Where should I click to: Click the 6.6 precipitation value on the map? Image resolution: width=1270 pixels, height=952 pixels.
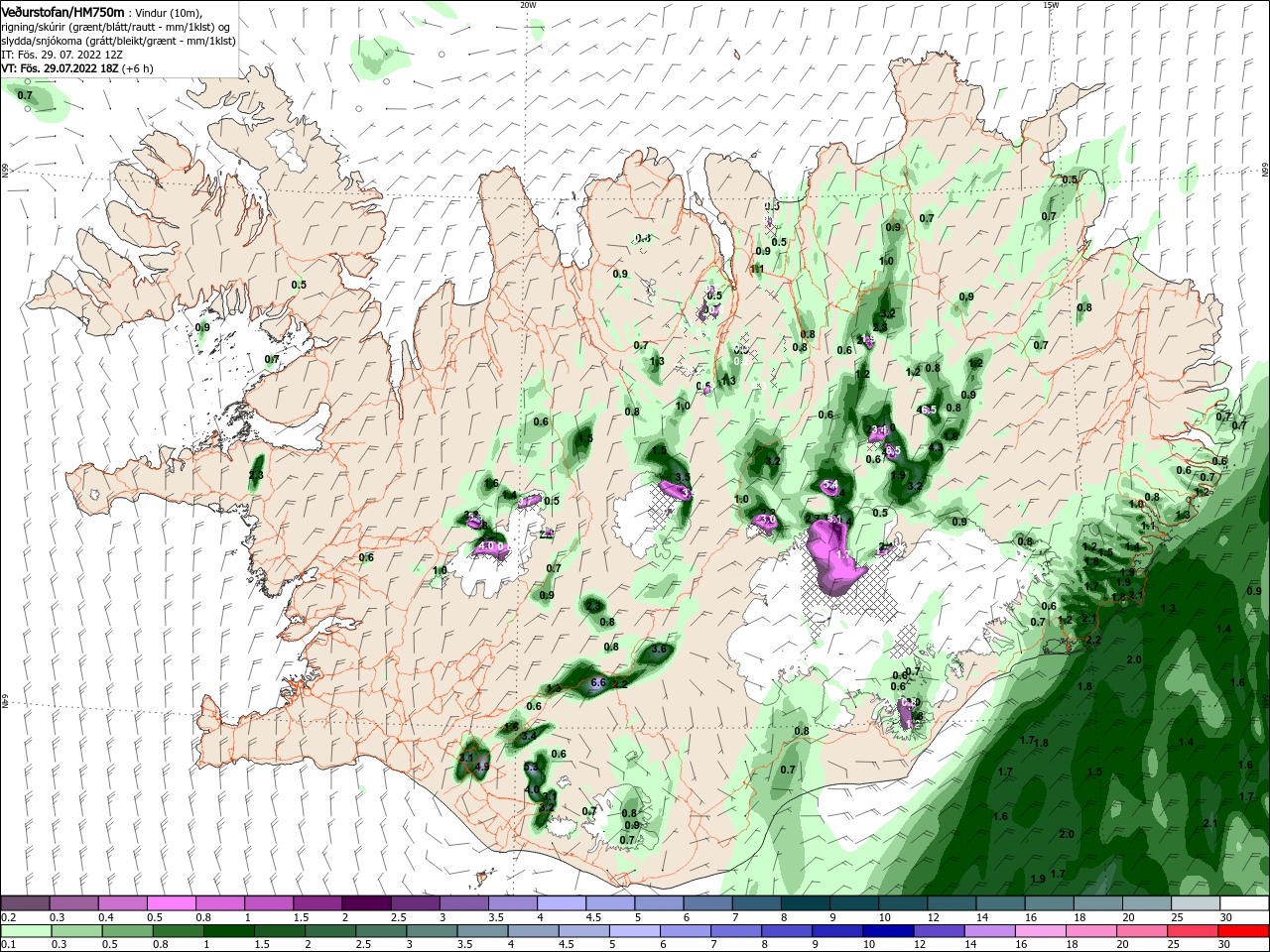[x=598, y=682]
